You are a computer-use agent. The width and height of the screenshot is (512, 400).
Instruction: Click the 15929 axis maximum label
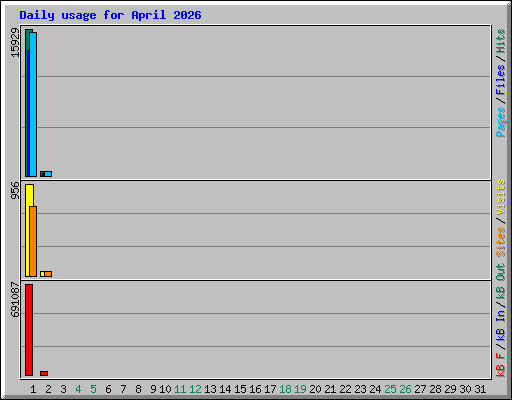[x=15, y=42]
